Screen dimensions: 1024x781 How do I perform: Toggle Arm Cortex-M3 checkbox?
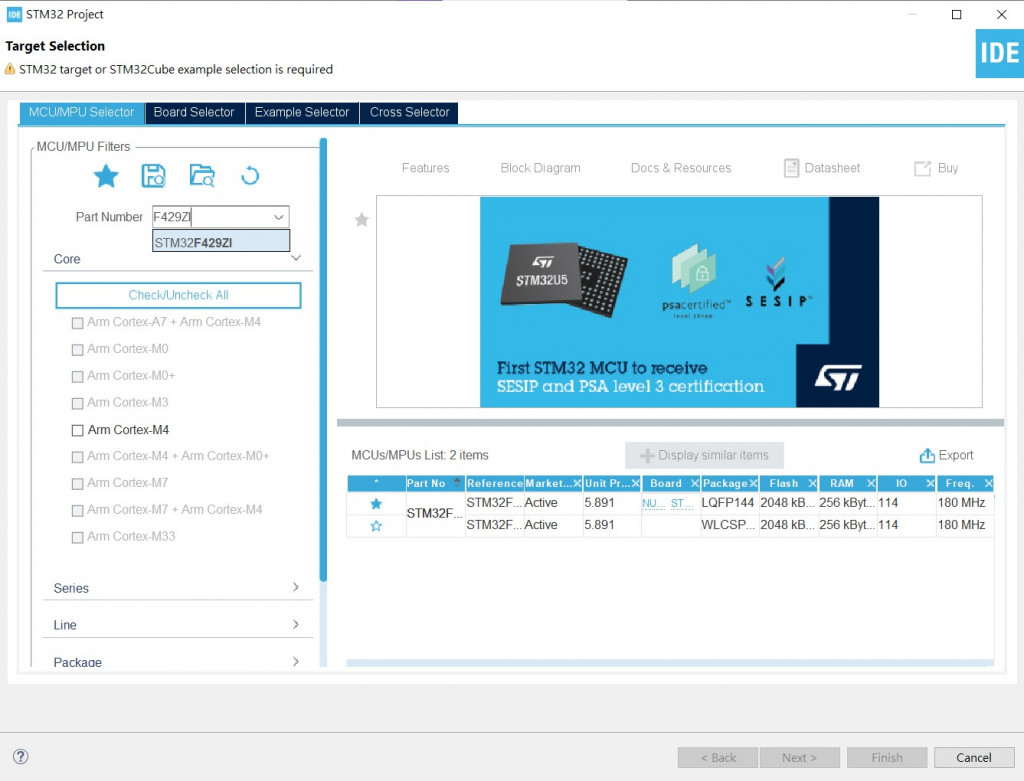click(x=77, y=403)
